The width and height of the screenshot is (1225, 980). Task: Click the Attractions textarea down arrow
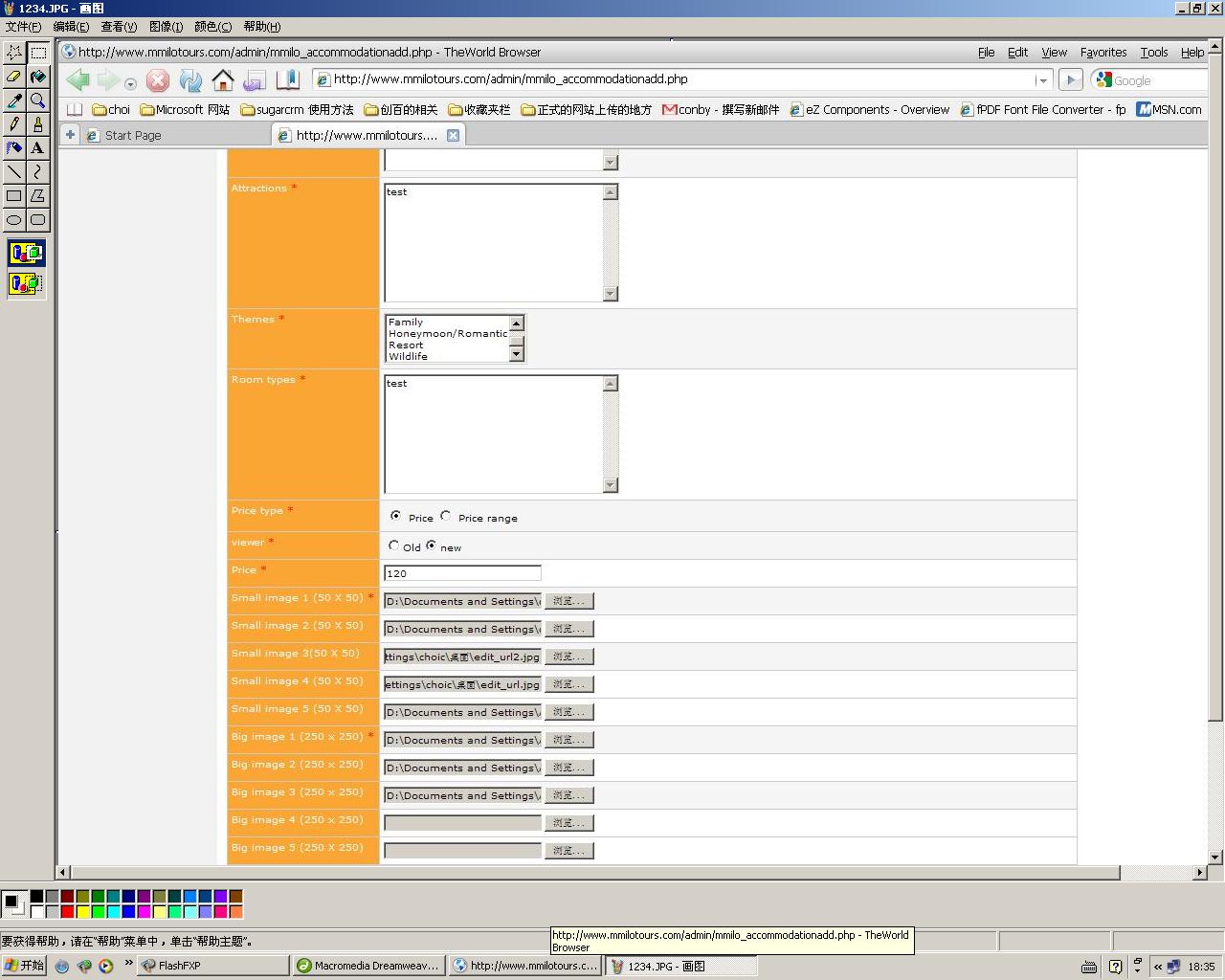pos(611,294)
